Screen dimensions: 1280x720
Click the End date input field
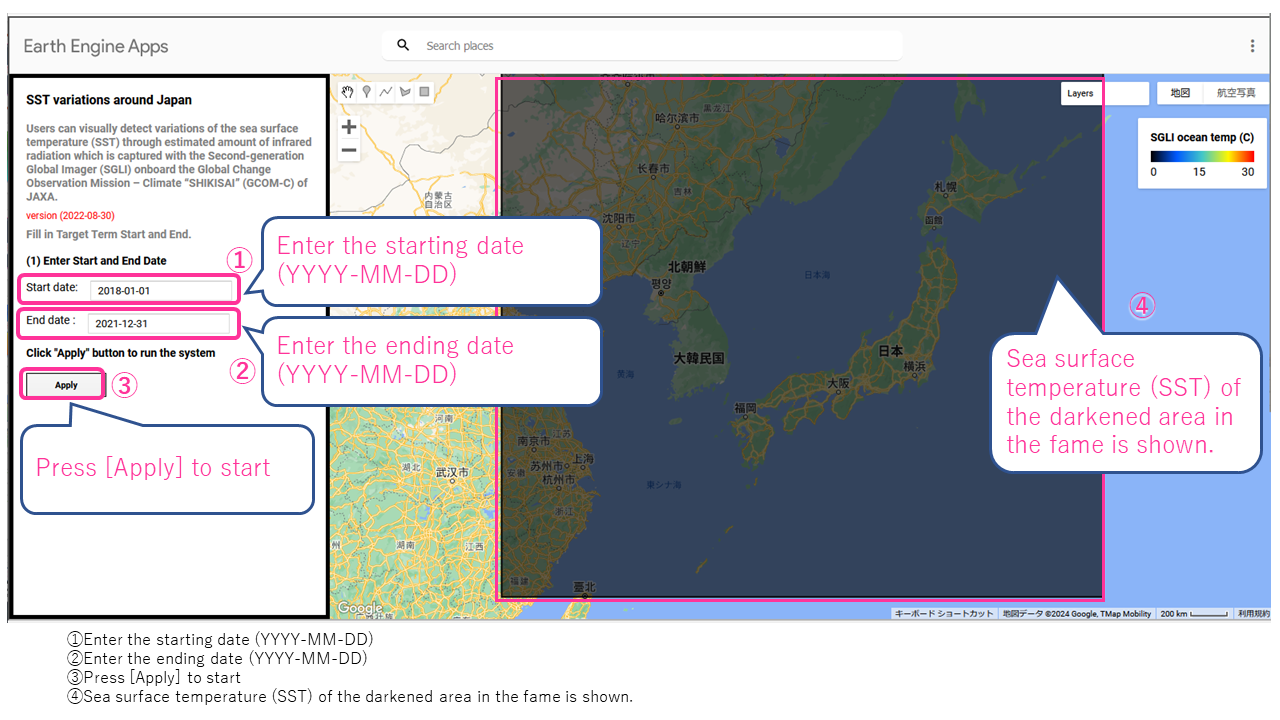click(159, 324)
